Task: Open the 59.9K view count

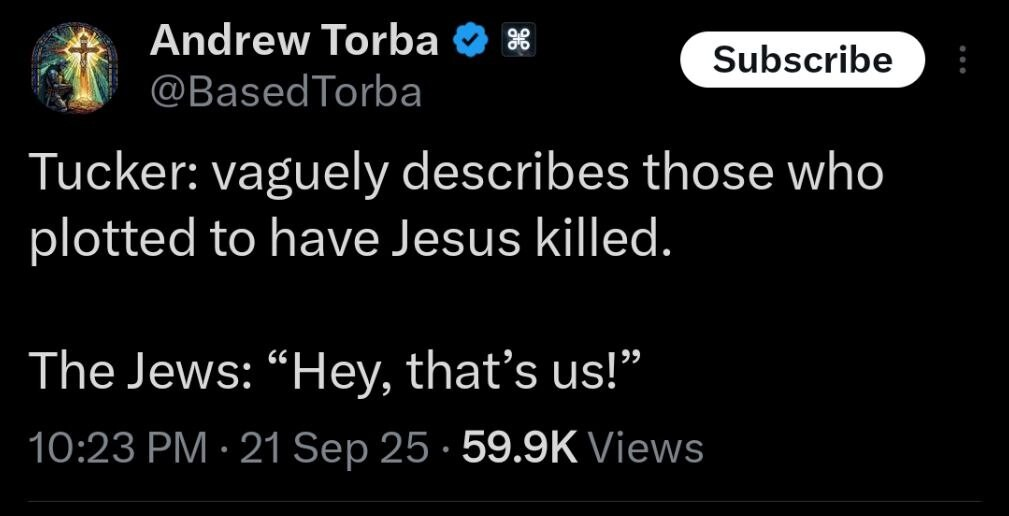Action: [520, 447]
